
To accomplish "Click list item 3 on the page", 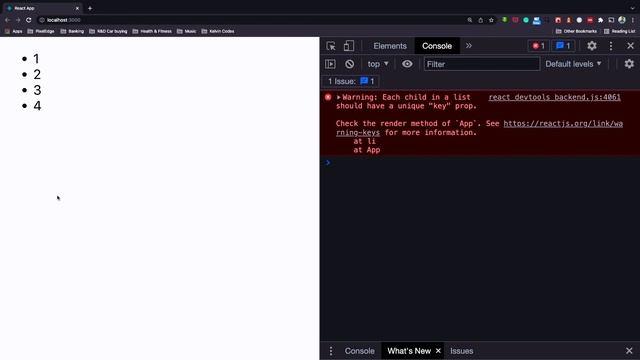I will click(37, 90).
